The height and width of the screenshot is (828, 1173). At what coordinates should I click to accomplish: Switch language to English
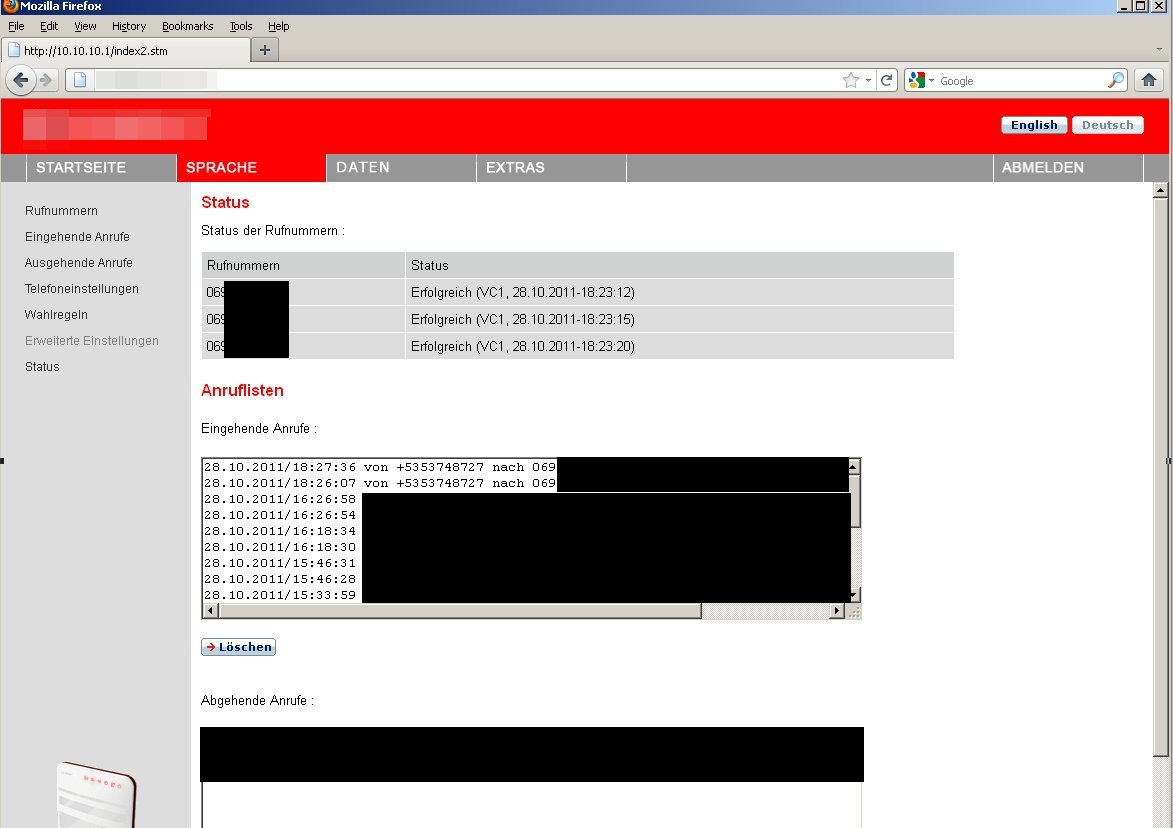point(1034,125)
